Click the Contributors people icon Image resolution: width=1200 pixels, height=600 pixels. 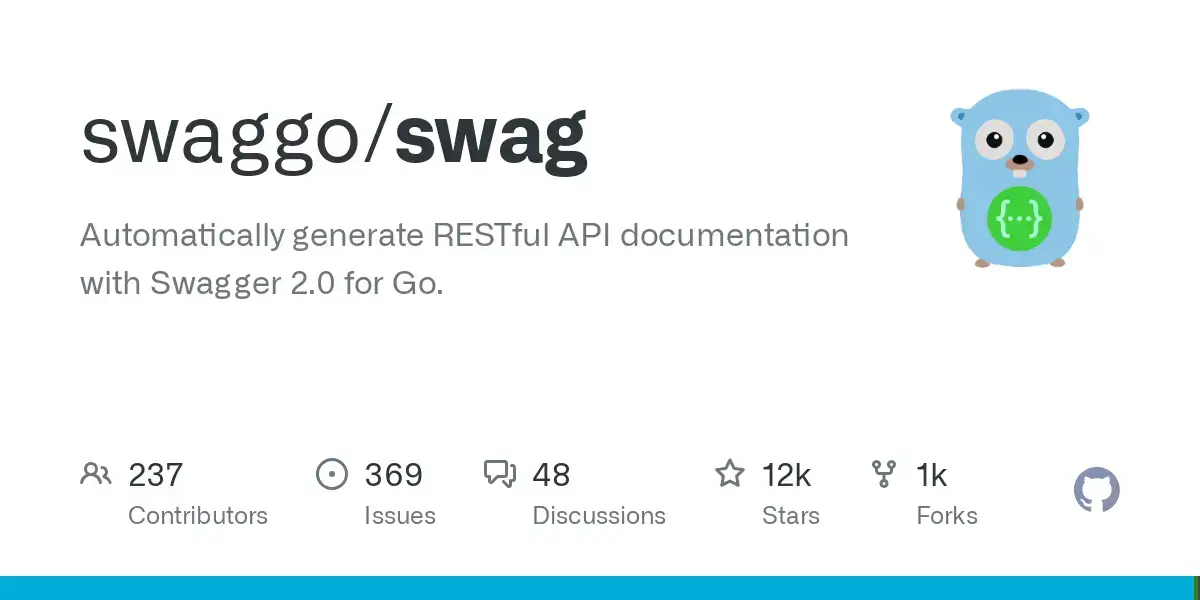click(95, 474)
